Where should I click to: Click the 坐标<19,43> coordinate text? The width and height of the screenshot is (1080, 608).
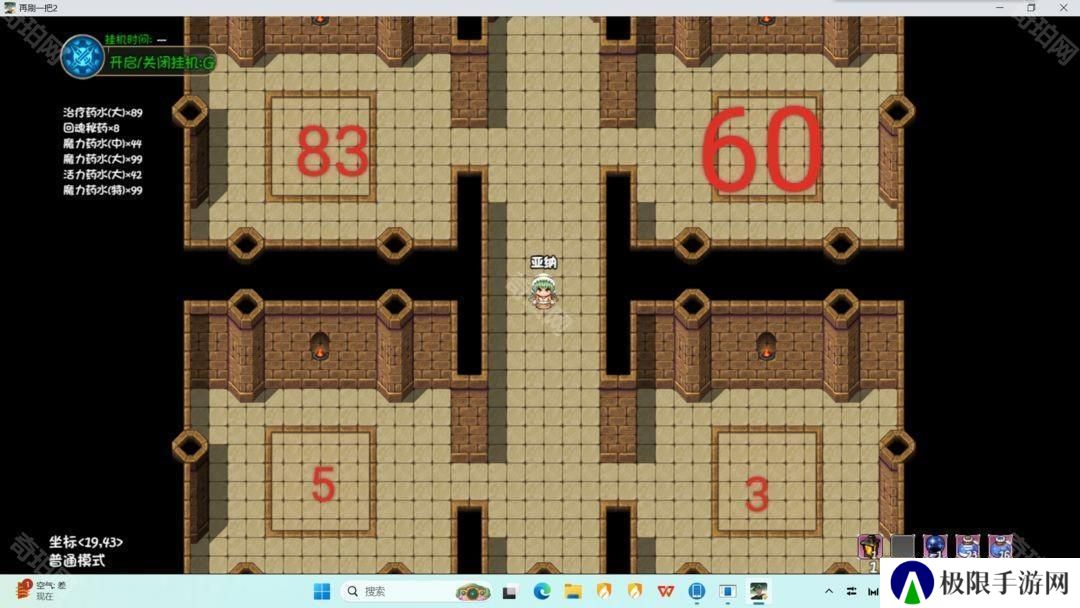pyautogui.click(x=85, y=543)
